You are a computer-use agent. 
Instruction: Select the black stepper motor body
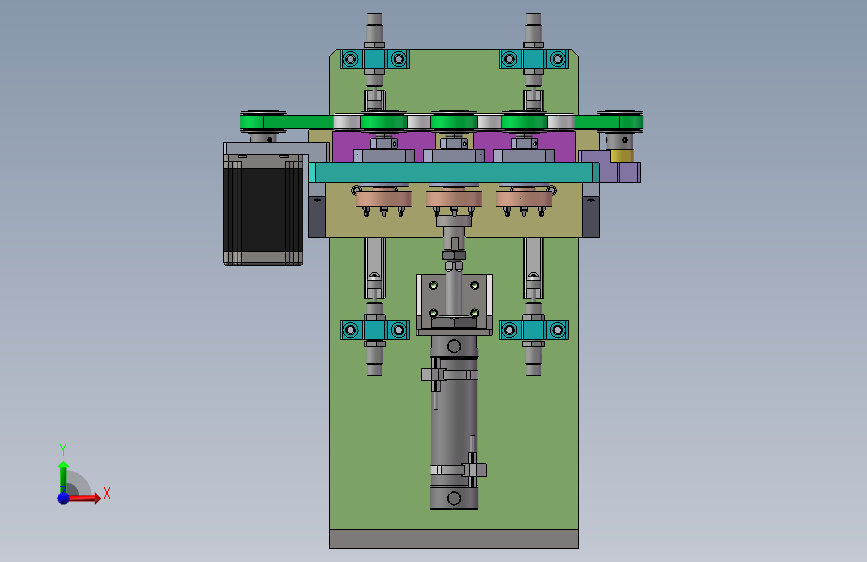click(263, 210)
